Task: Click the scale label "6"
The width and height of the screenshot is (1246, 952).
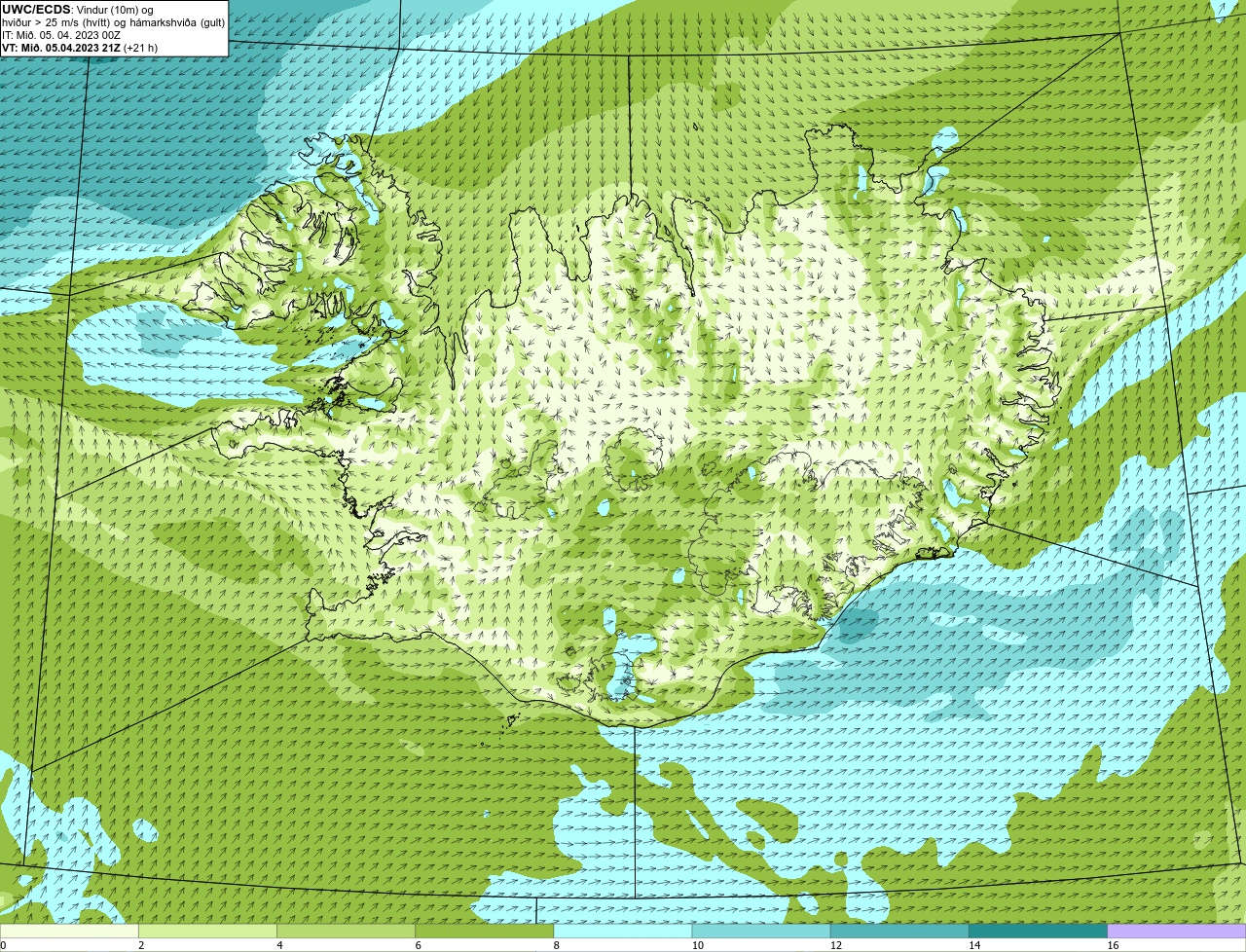Action: (418, 945)
